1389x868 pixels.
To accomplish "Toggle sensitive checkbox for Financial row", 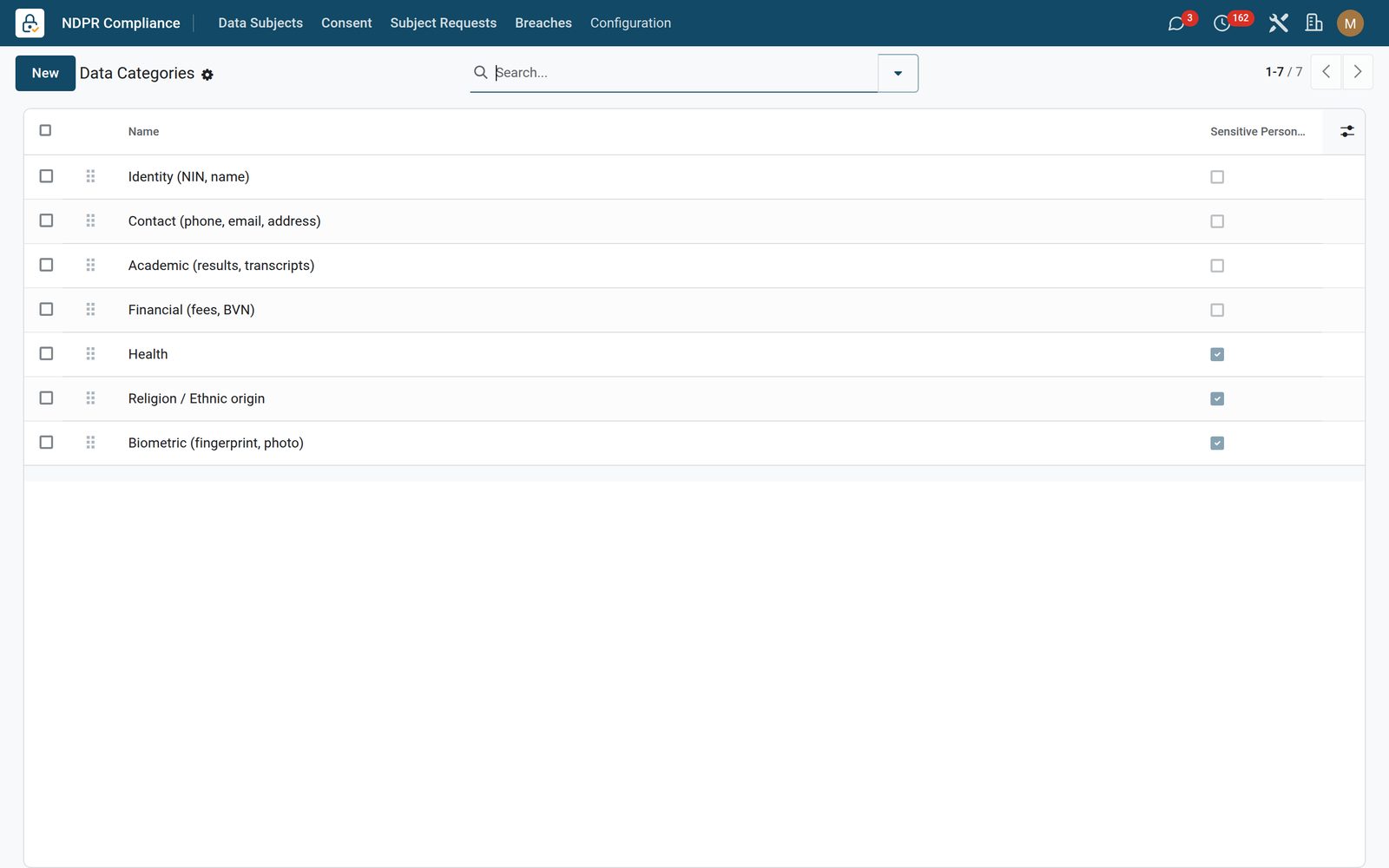I will point(1217,310).
